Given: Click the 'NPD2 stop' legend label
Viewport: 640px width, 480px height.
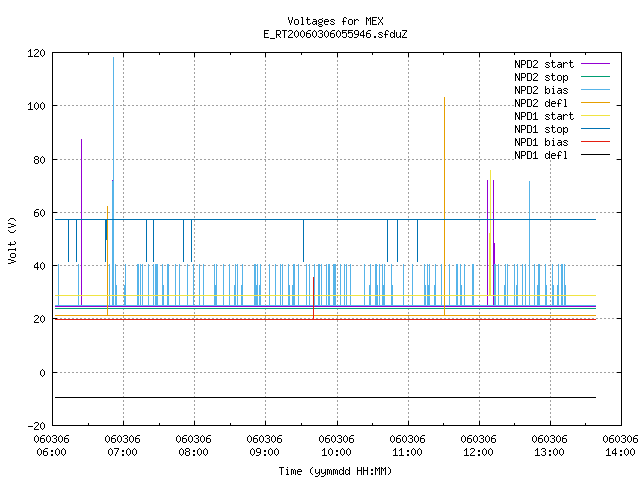Looking at the screenshot, I should click(x=541, y=77).
